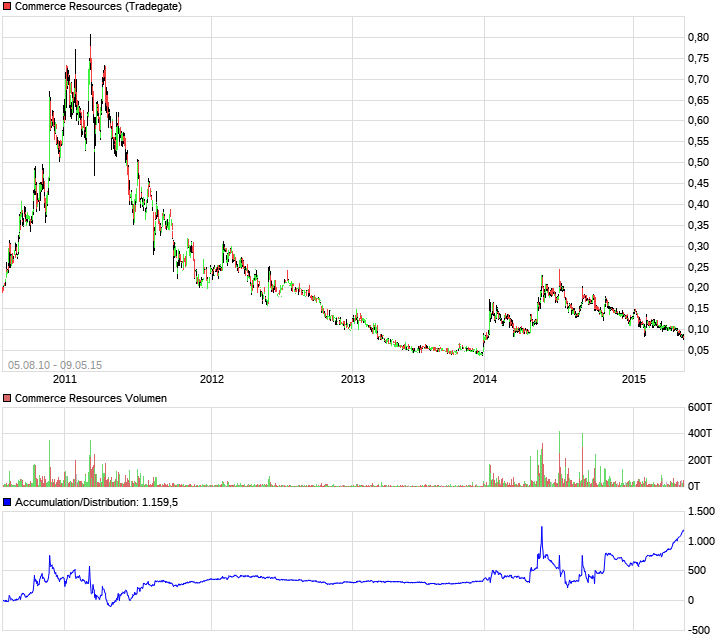Click the 0,60 price axis label

[x=698, y=120]
